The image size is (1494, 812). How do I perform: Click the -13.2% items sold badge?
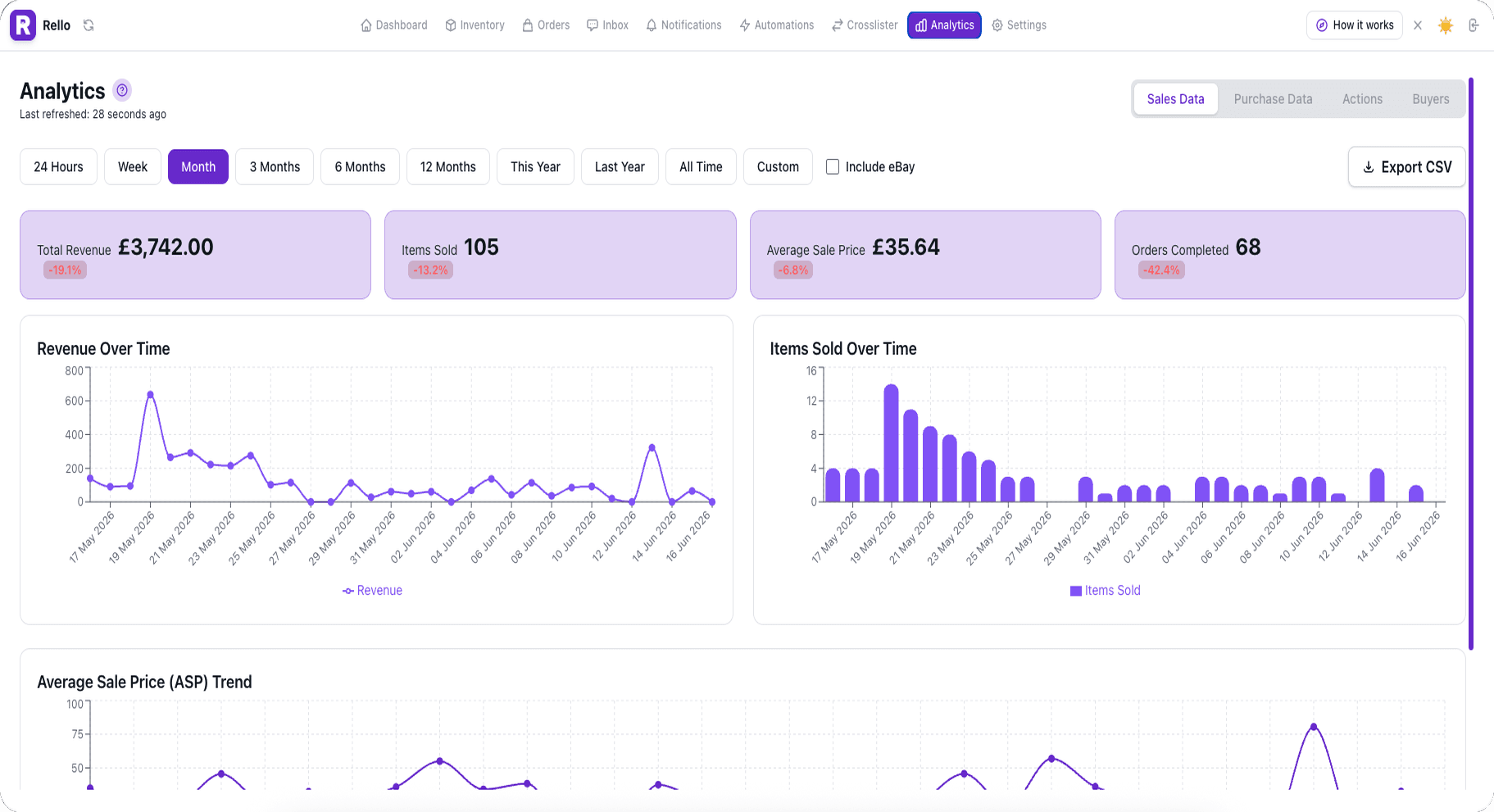[430, 270]
